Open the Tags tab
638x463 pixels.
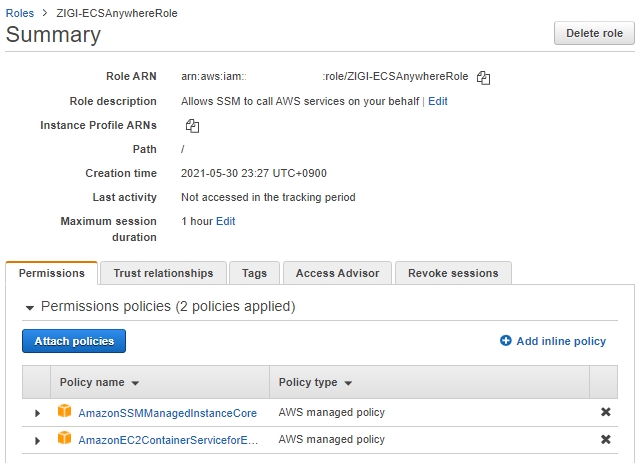tap(254, 273)
